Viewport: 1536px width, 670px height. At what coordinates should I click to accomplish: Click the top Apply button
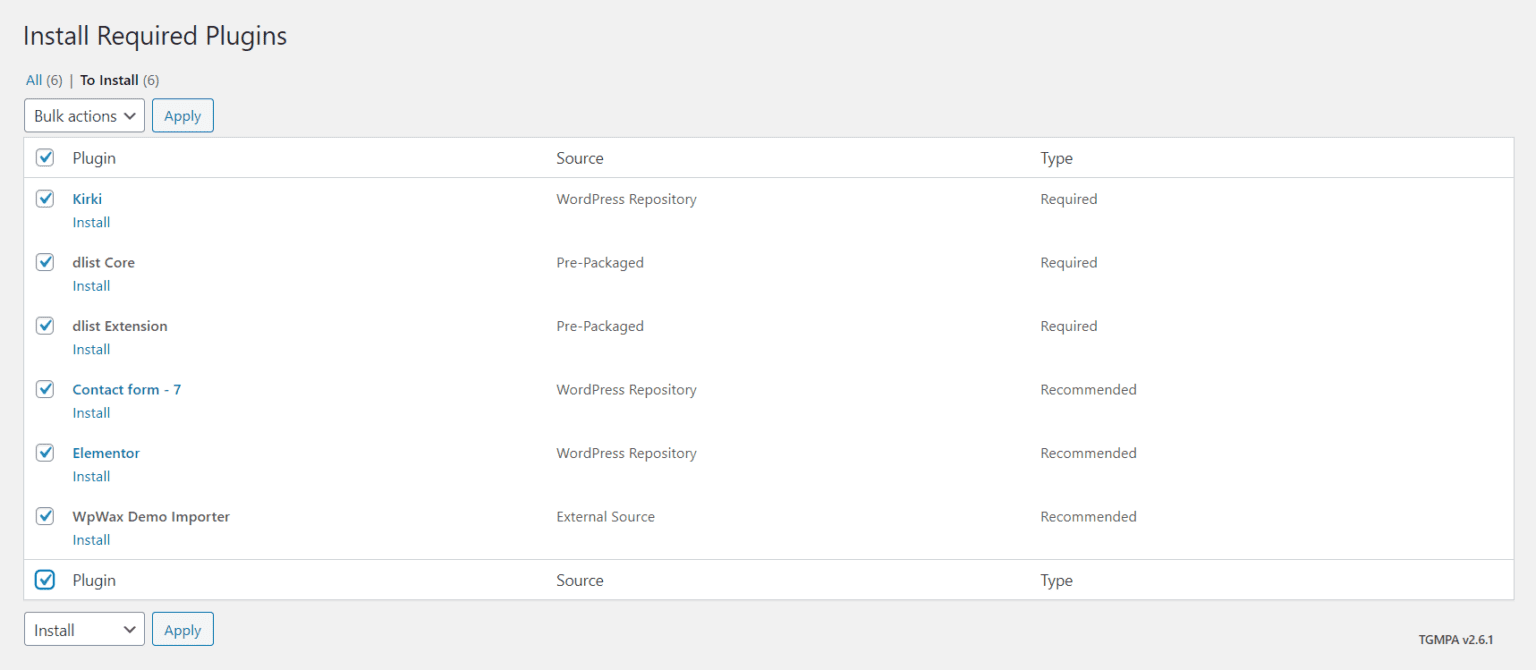click(x=182, y=115)
